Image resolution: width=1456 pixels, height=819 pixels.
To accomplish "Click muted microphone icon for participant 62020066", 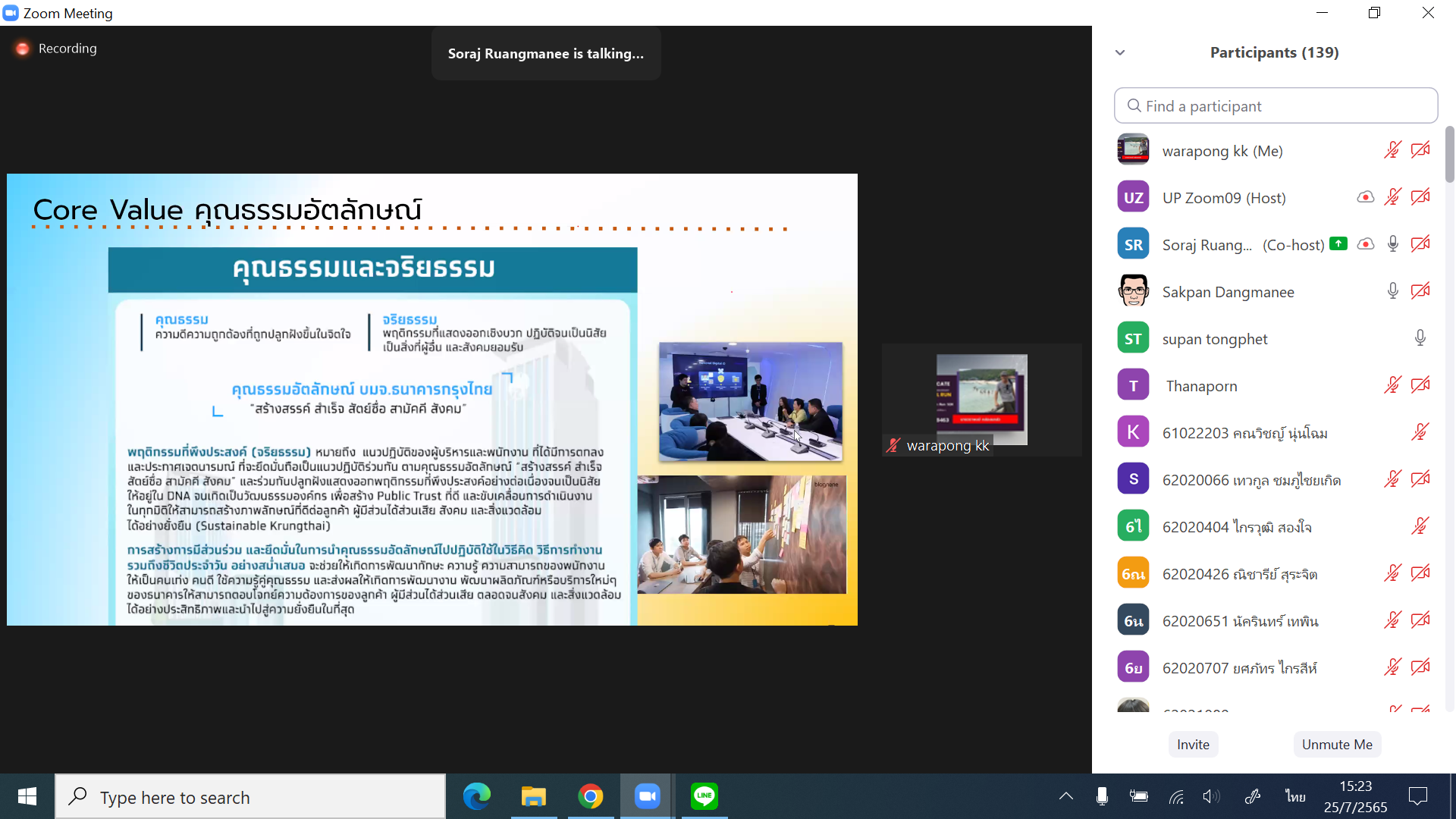I will pos(1392,479).
